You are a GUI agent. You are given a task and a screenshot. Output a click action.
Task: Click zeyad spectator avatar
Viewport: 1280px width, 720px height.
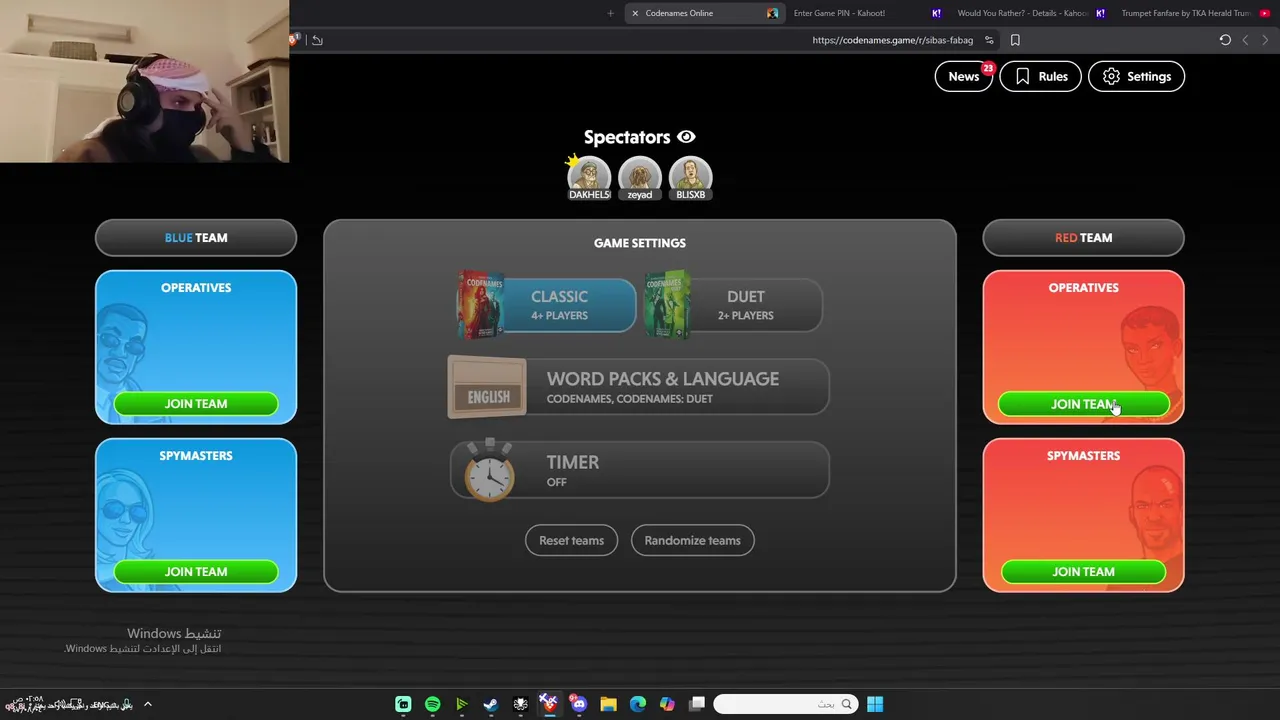coord(640,178)
